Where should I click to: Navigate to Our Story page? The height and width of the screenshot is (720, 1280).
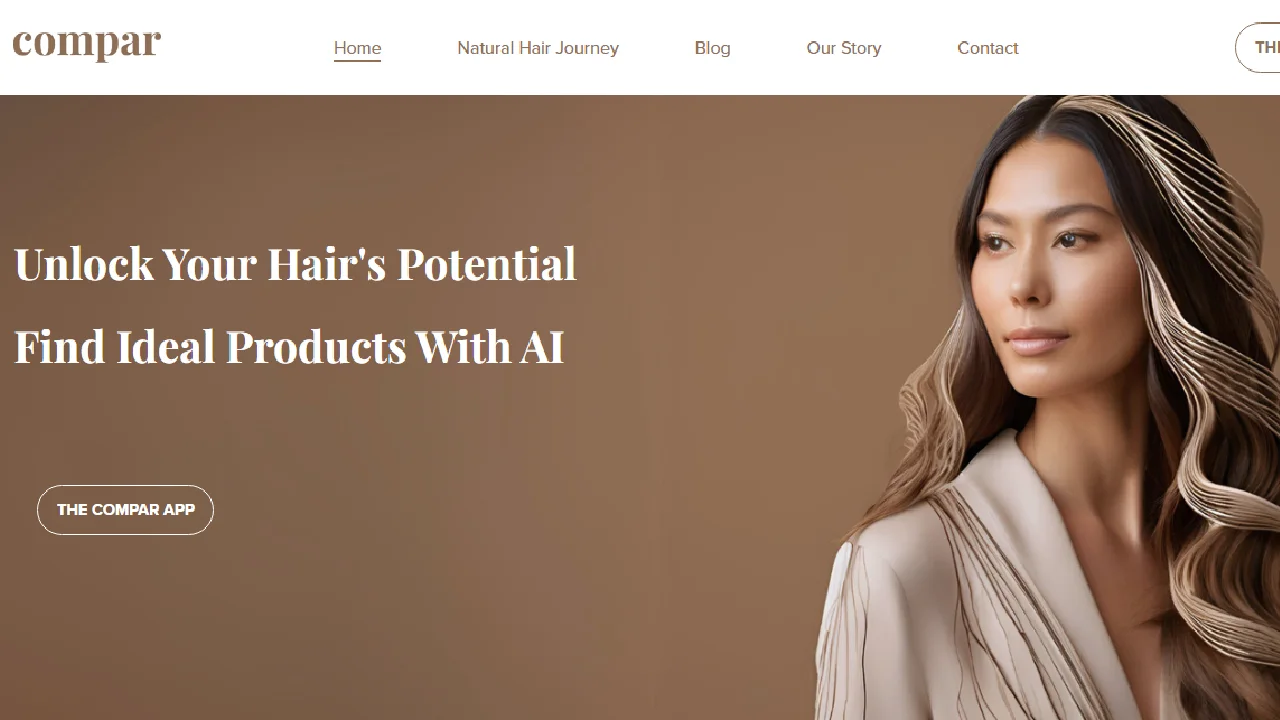pyautogui.click(x=844, y=48)
